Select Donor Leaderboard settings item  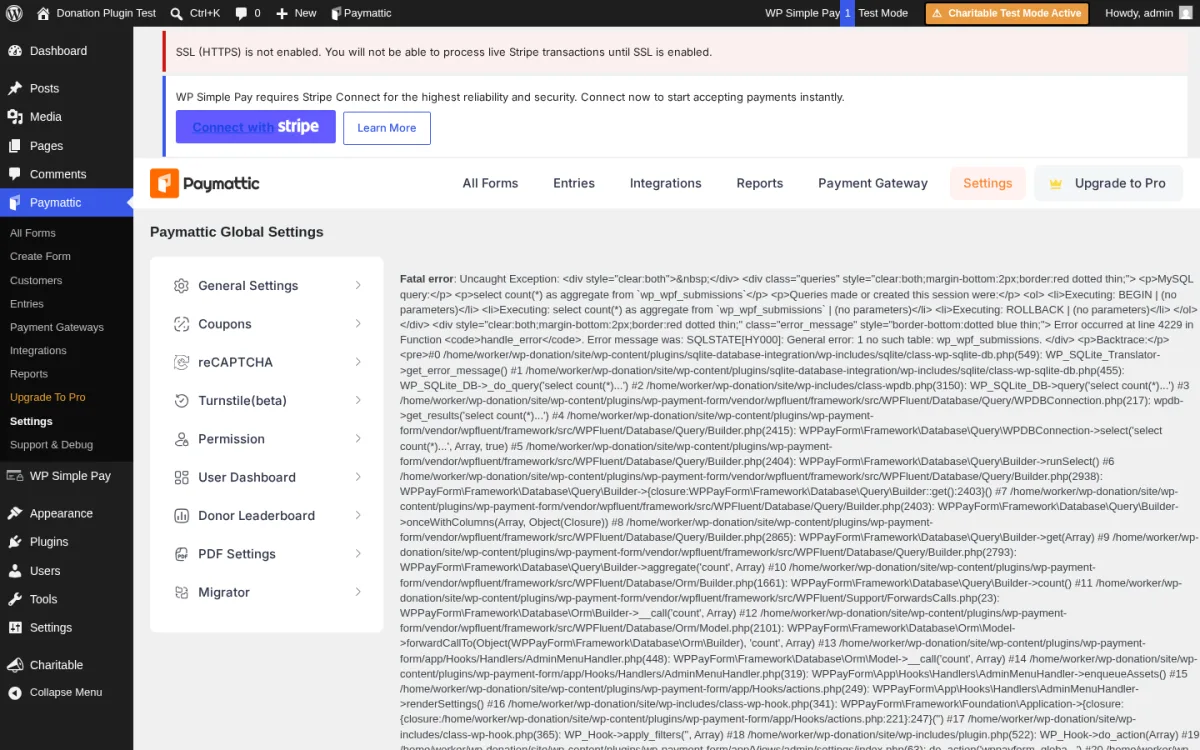coord(267,516)
